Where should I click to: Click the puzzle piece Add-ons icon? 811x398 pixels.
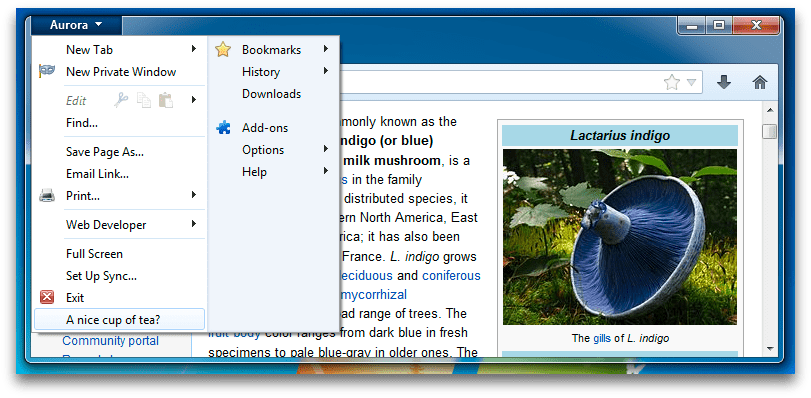pos(223,127)
